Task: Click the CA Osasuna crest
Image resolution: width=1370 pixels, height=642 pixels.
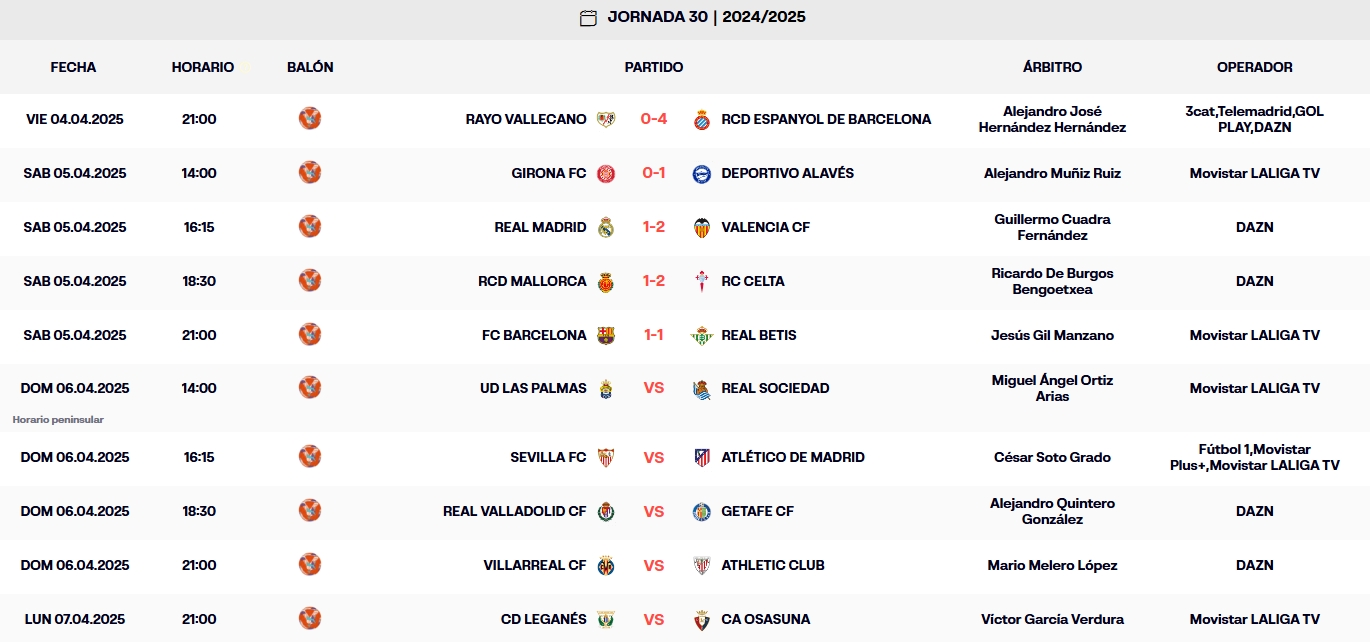Action: click(702, 619)
